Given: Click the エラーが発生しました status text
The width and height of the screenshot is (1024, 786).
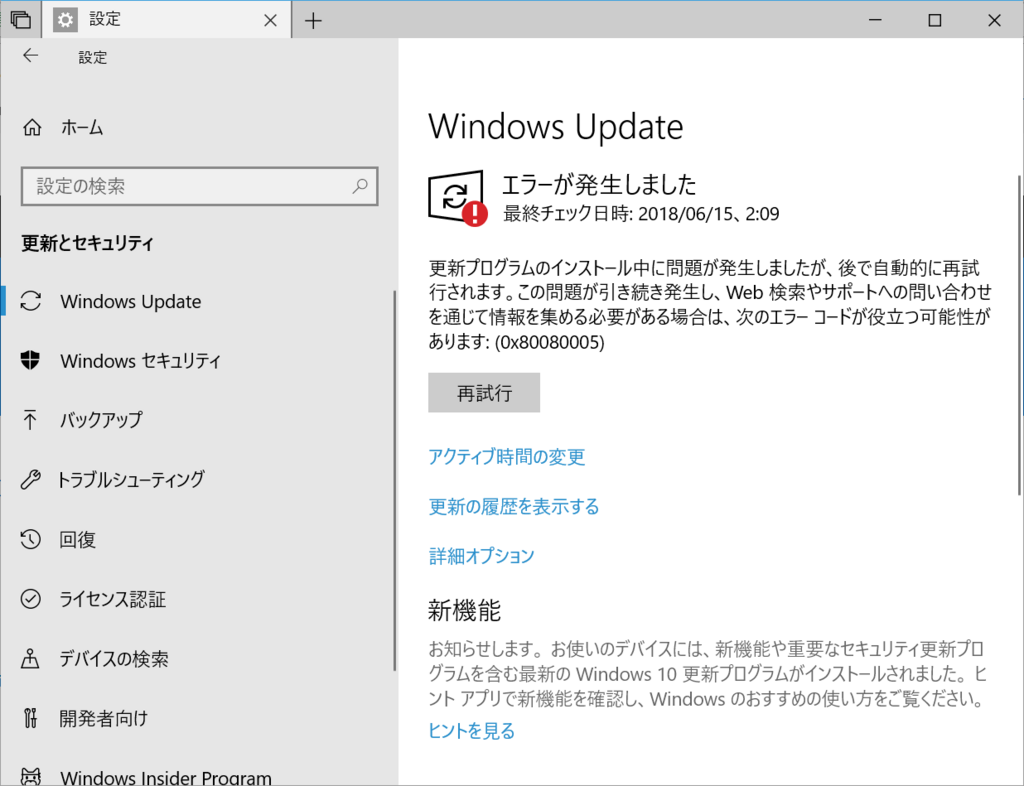Looking at the screenshot, I should [x=599, y=184].
